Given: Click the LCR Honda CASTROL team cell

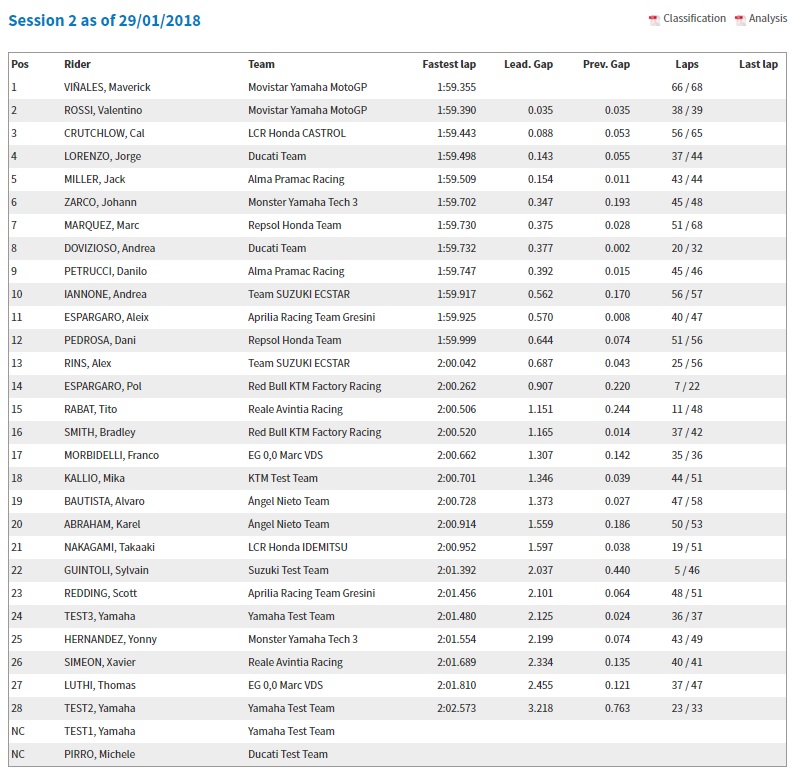Looking at the screenshot, I should click(x=297, y=133).
